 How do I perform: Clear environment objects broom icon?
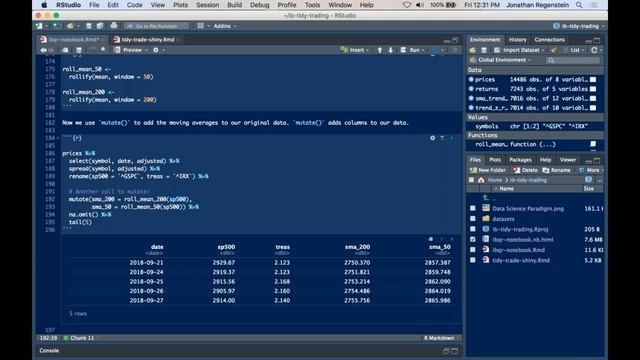pos(553,50)
